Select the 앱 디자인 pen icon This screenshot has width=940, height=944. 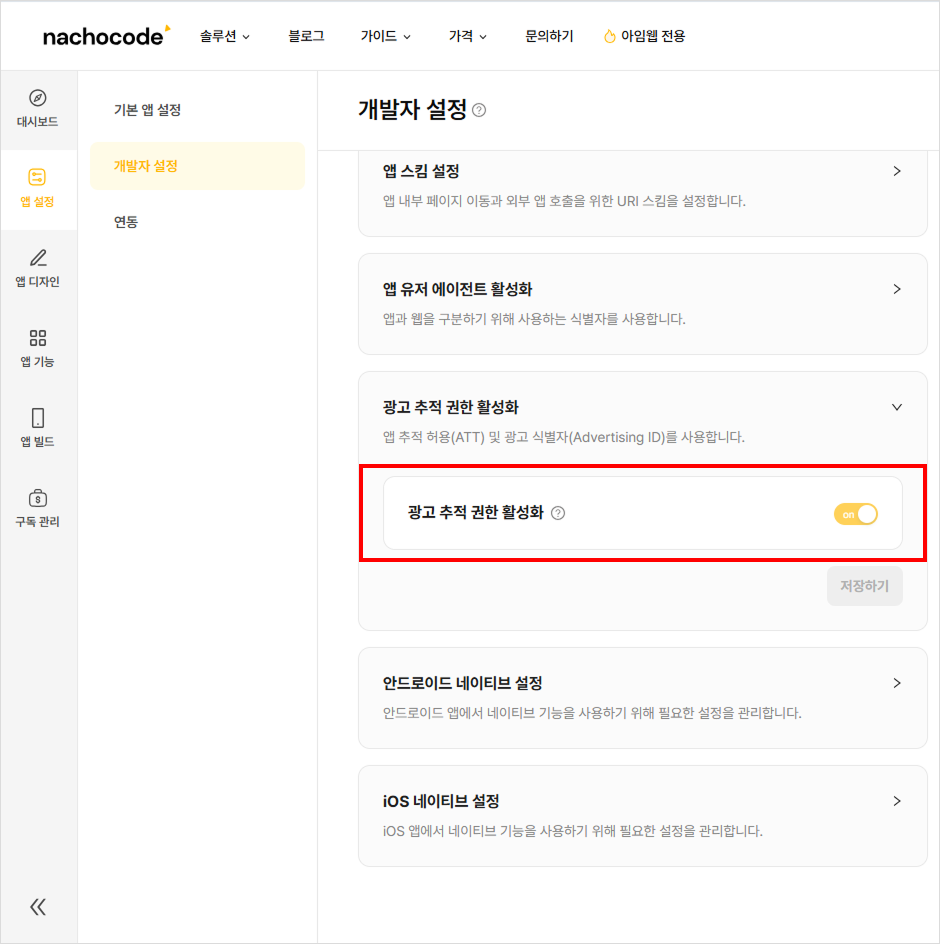[37, 266]
